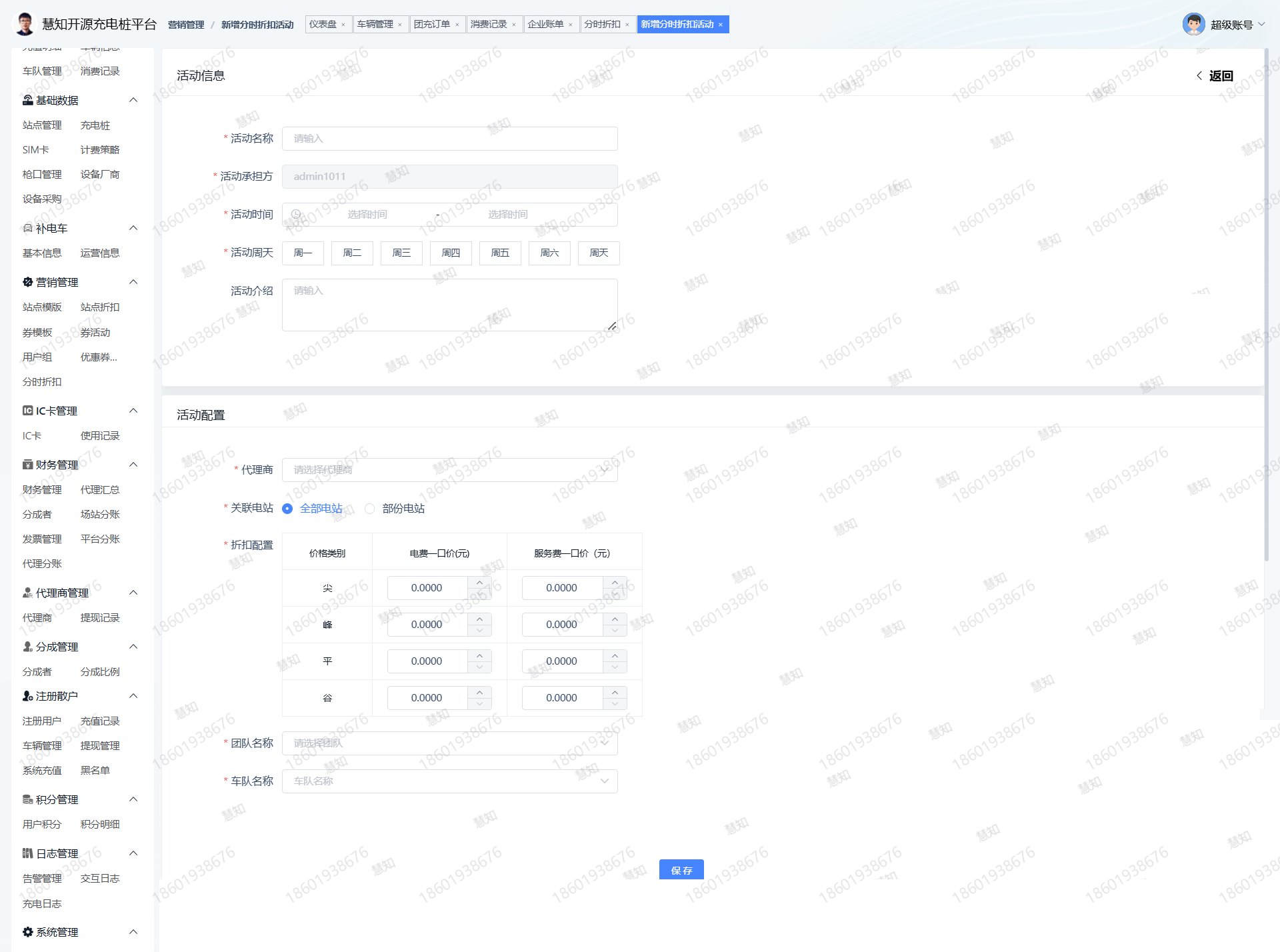
Task: Open the 代理商 dropdown
Action: [449, 470]
